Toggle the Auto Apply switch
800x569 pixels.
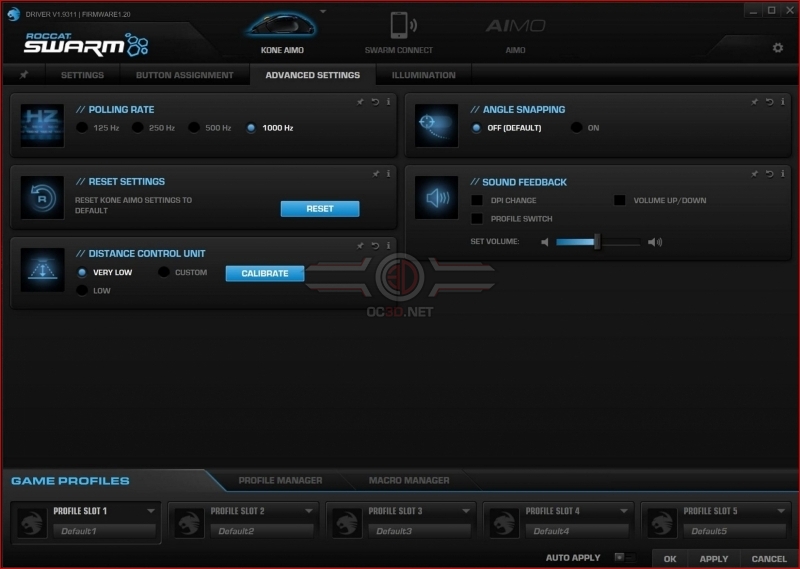[624, 557]
